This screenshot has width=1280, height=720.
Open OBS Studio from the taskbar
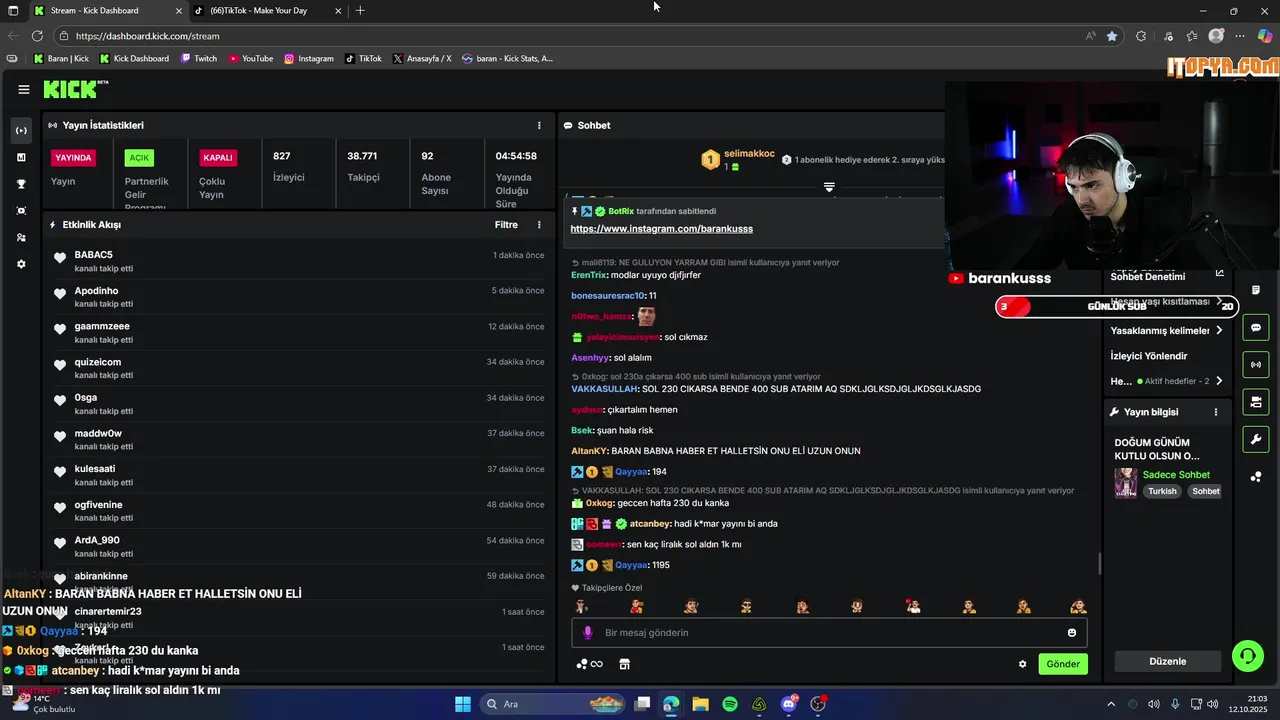point(818,704)
